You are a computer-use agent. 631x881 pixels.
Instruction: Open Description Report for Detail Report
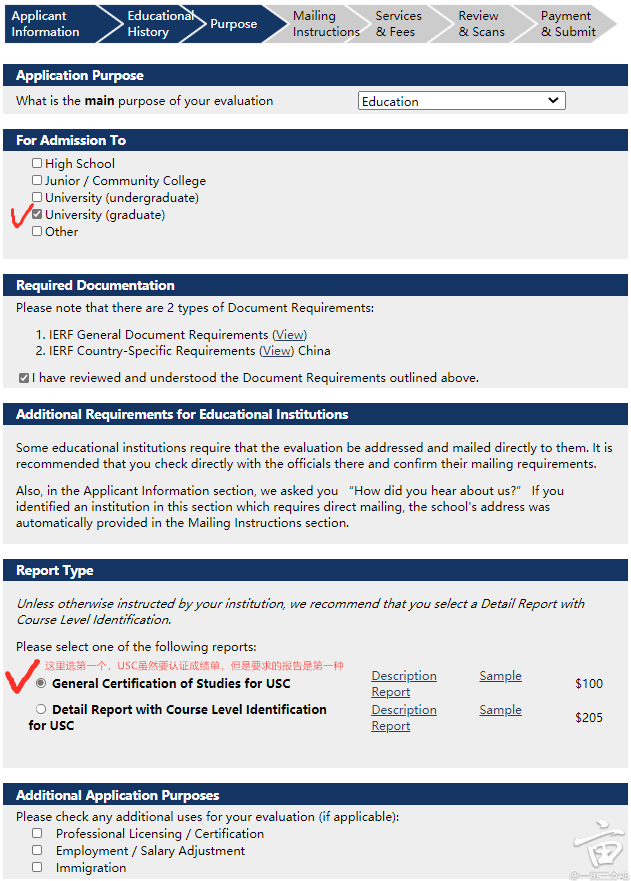[403, 718]
